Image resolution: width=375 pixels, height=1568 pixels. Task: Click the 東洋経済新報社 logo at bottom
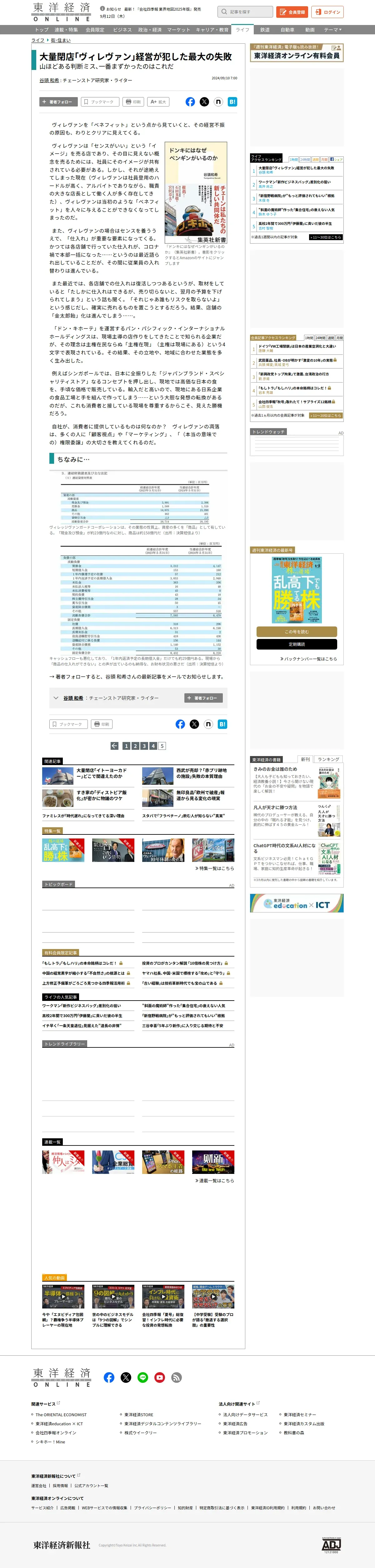62,1544
